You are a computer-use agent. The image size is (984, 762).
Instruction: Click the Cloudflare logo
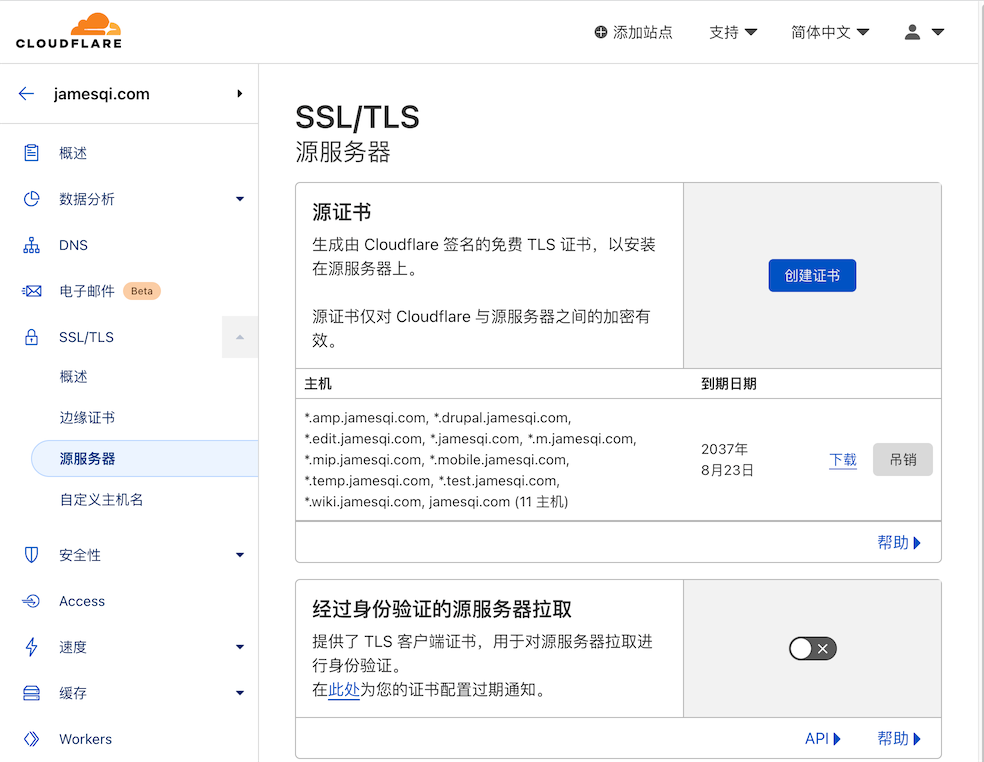[x=68, y=30]
